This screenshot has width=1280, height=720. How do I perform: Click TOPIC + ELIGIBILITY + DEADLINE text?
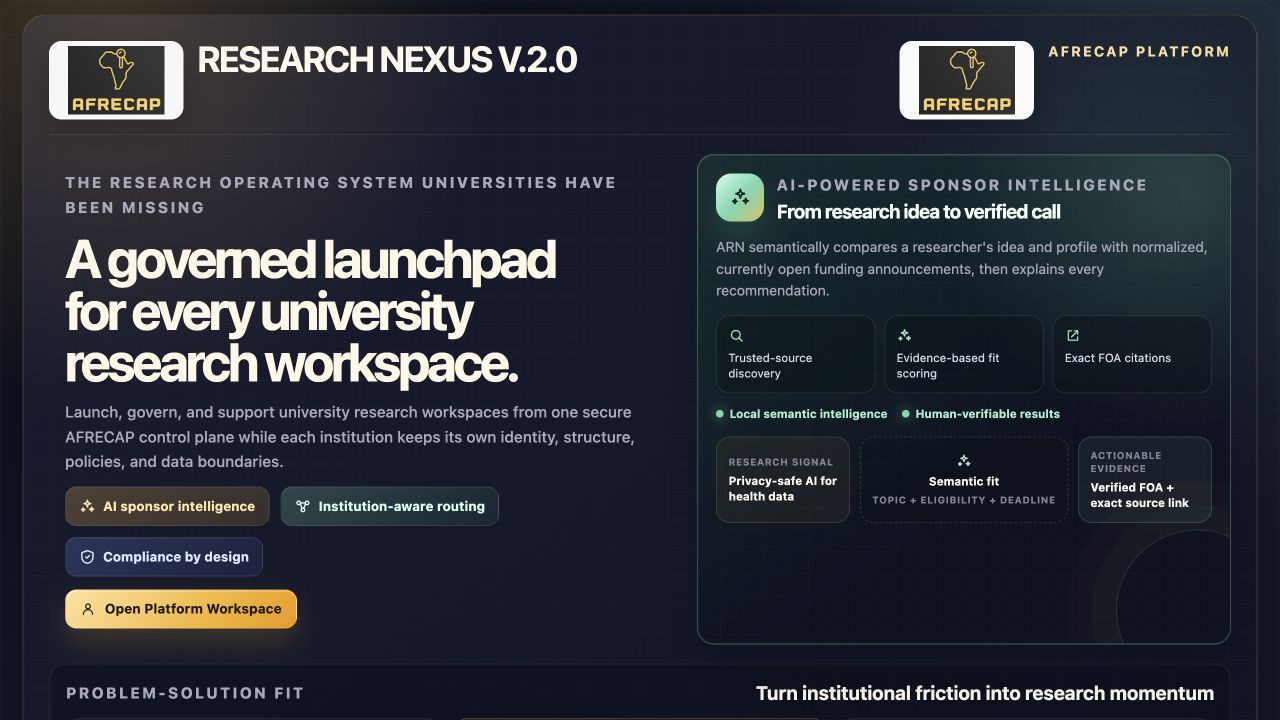pyautogui.click(x=964, y=500)
